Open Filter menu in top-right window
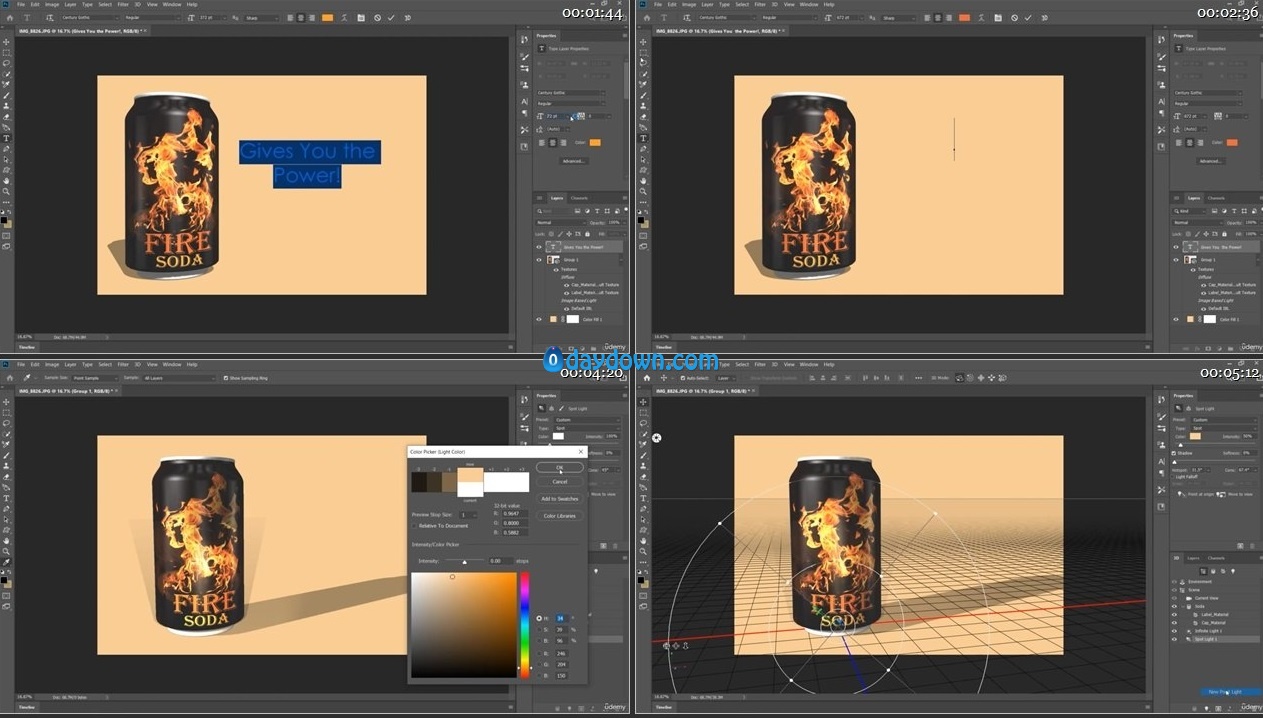1263x718 pixels. (760, 4)
